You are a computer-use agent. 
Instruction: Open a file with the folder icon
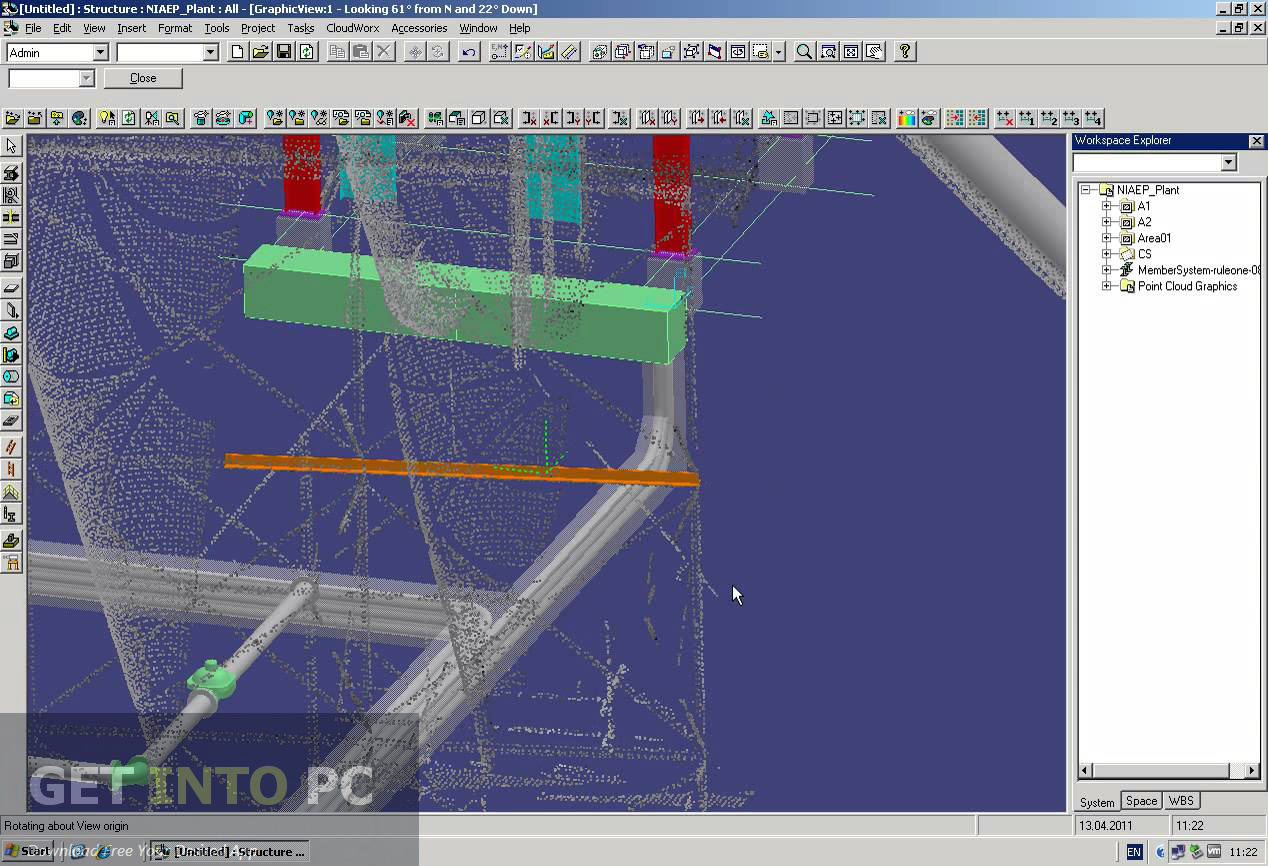260,52
